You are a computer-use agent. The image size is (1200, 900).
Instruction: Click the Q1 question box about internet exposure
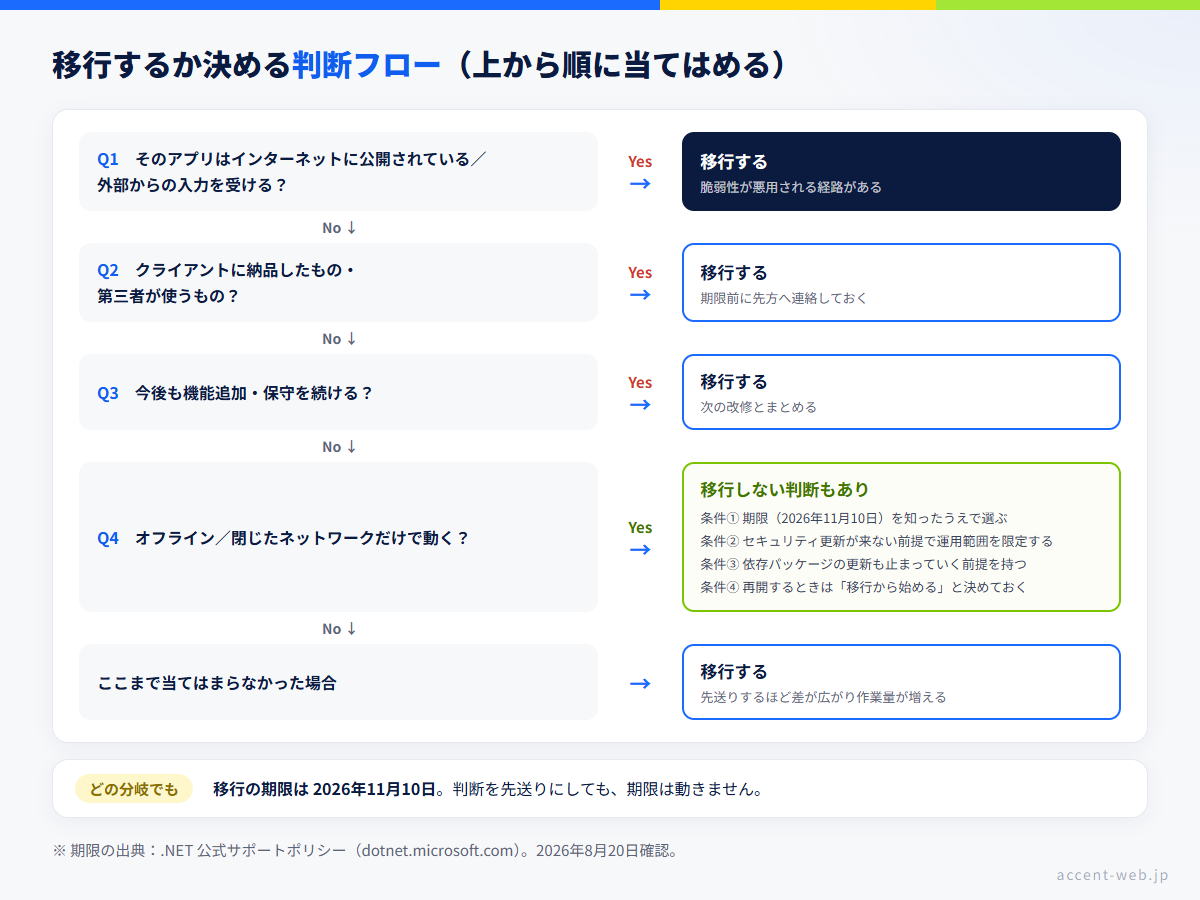[338, 172]
